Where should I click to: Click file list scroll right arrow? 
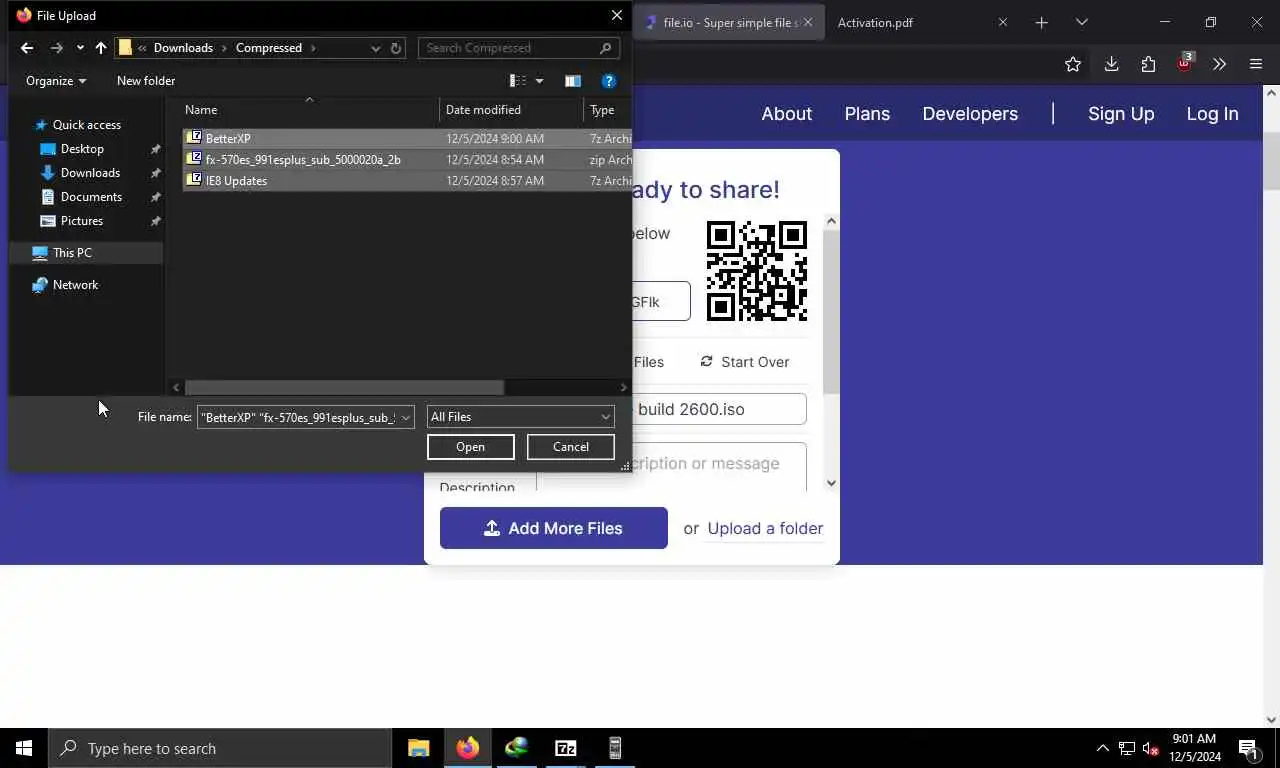pyautogui.click(x=624, y=388)
